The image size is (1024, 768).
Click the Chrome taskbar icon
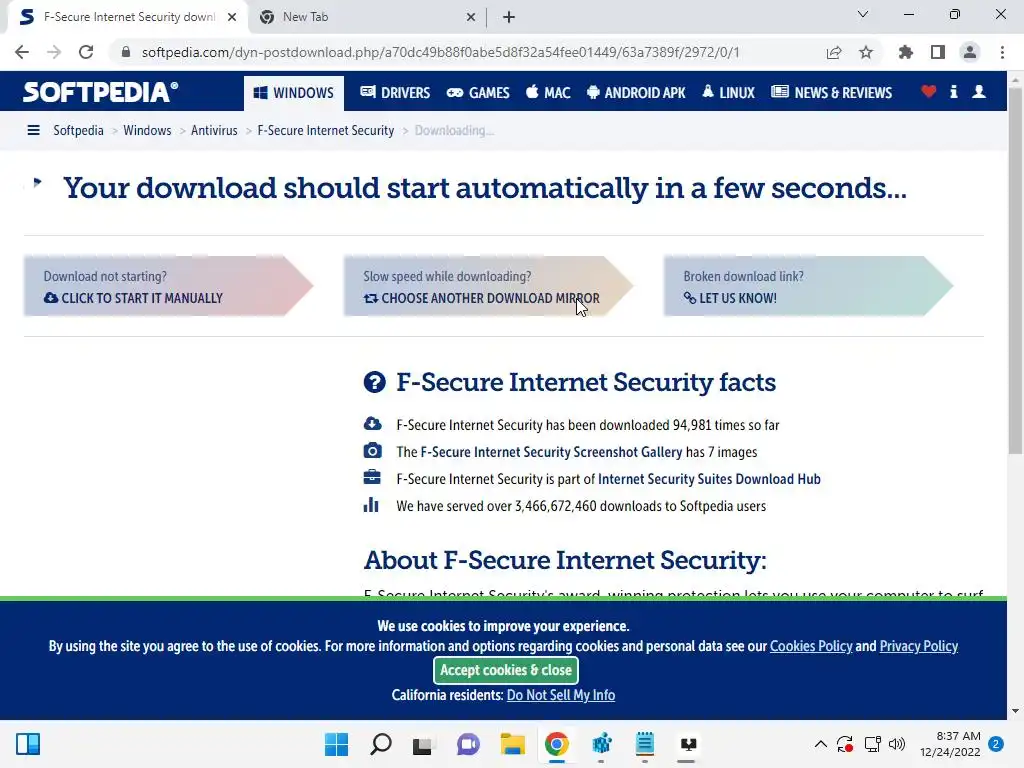coord(556,744)
